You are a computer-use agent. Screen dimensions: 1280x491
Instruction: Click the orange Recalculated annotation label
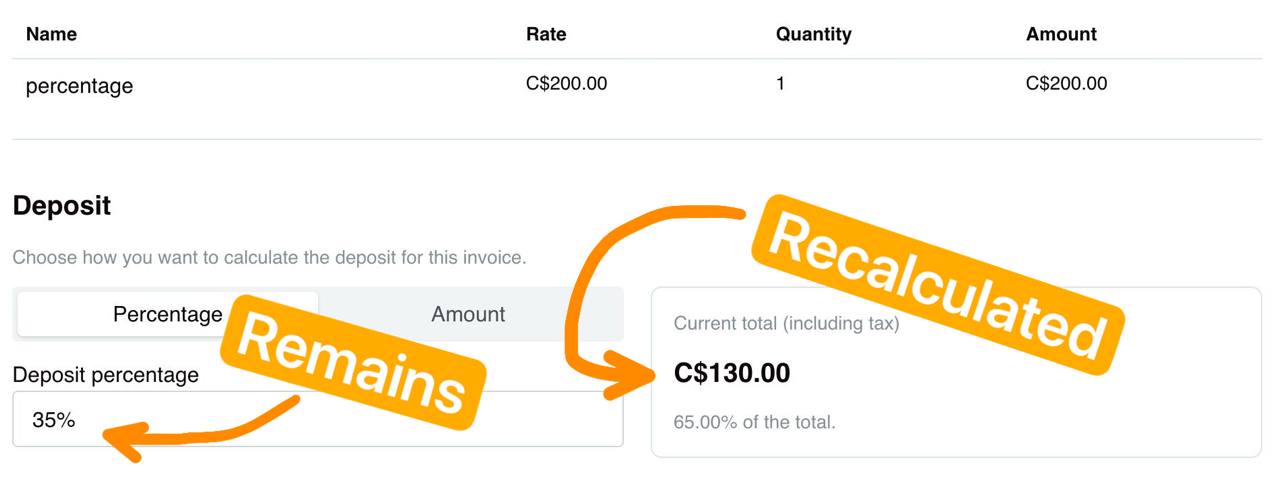(940, 286)
